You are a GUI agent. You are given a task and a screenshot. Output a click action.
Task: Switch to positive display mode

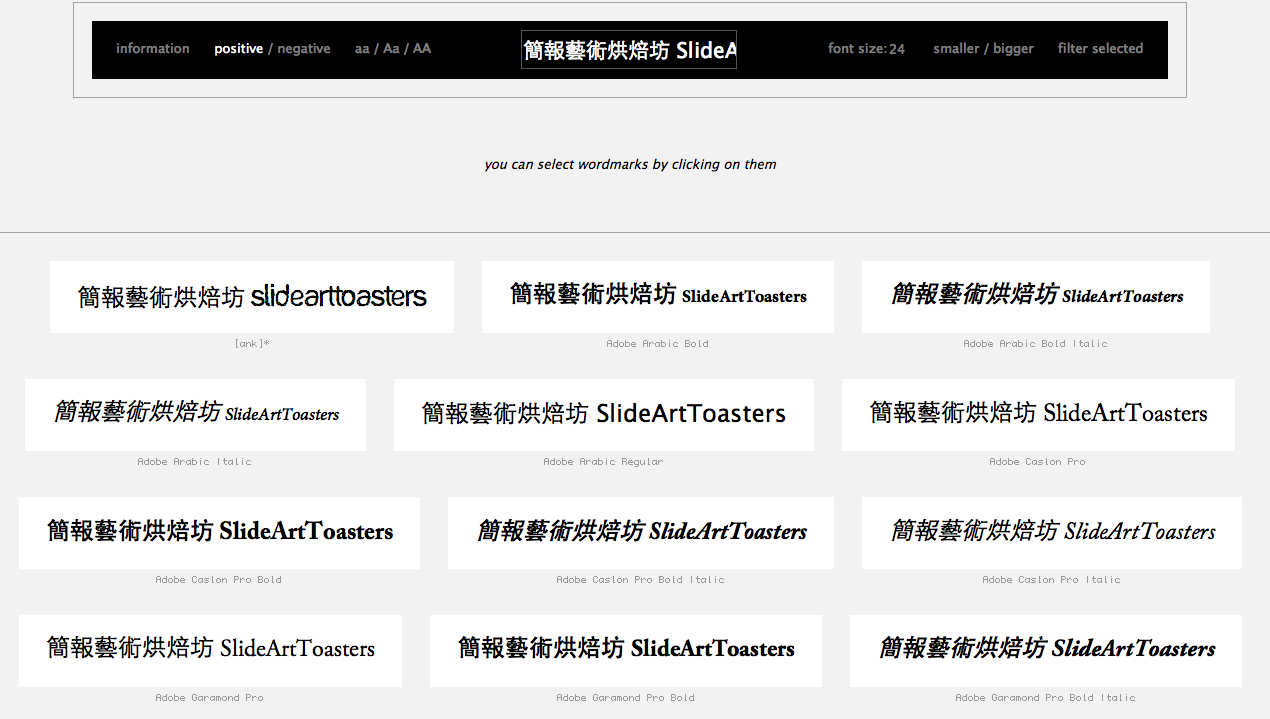click(238, 49)
